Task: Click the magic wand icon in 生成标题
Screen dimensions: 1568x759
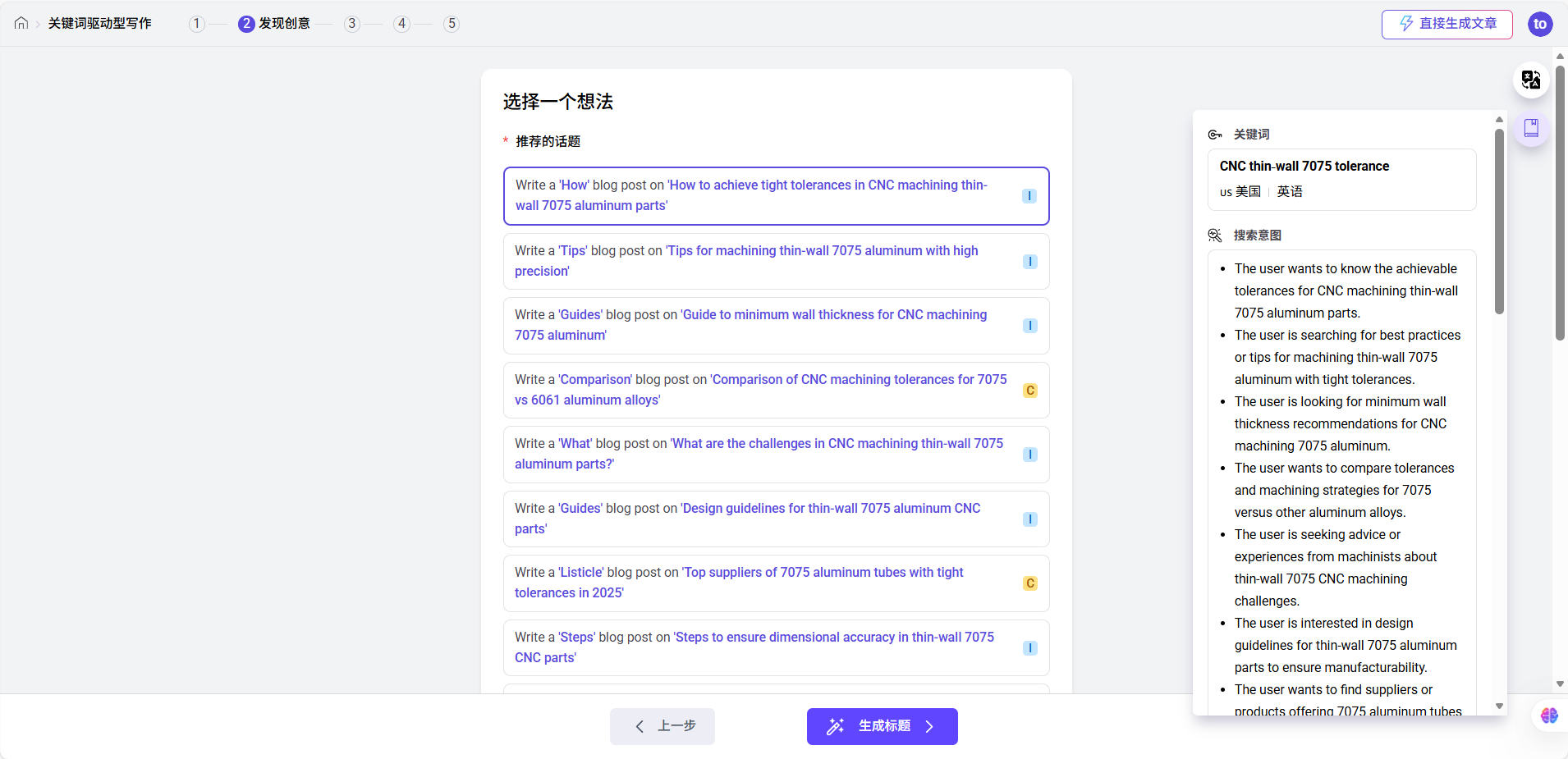Action: pyautogui.click(x=837, y=726)
